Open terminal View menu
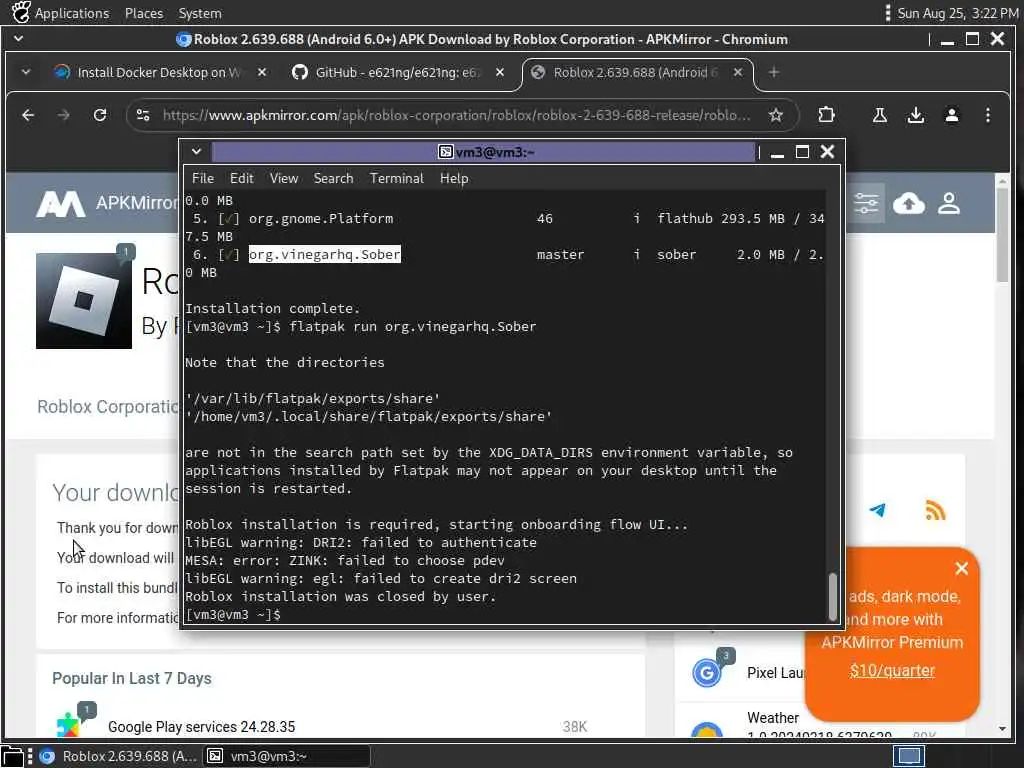Screen dimensions: 1024x768 [x=284, y=178]
